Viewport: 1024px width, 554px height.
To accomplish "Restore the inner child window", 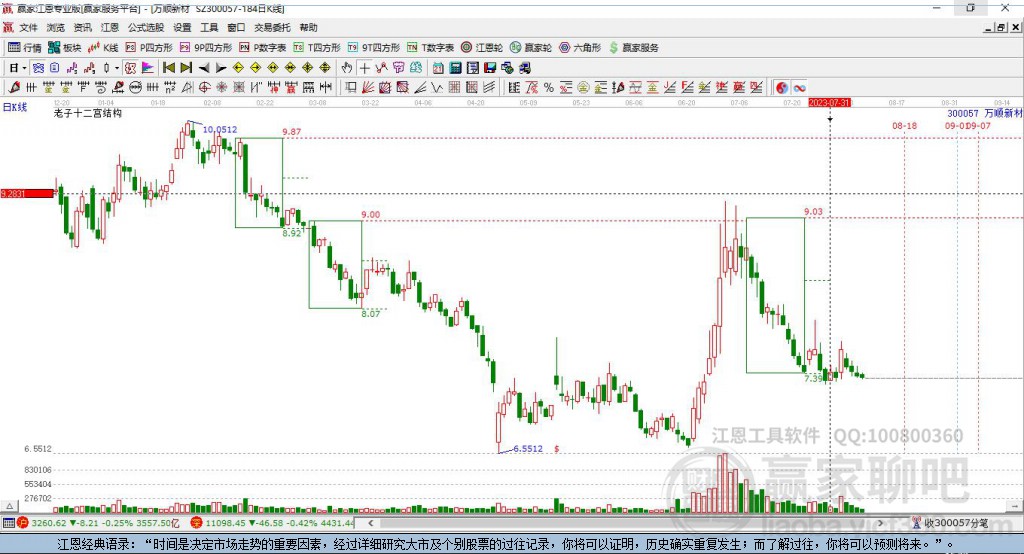I will click(x=1000, y=27).
